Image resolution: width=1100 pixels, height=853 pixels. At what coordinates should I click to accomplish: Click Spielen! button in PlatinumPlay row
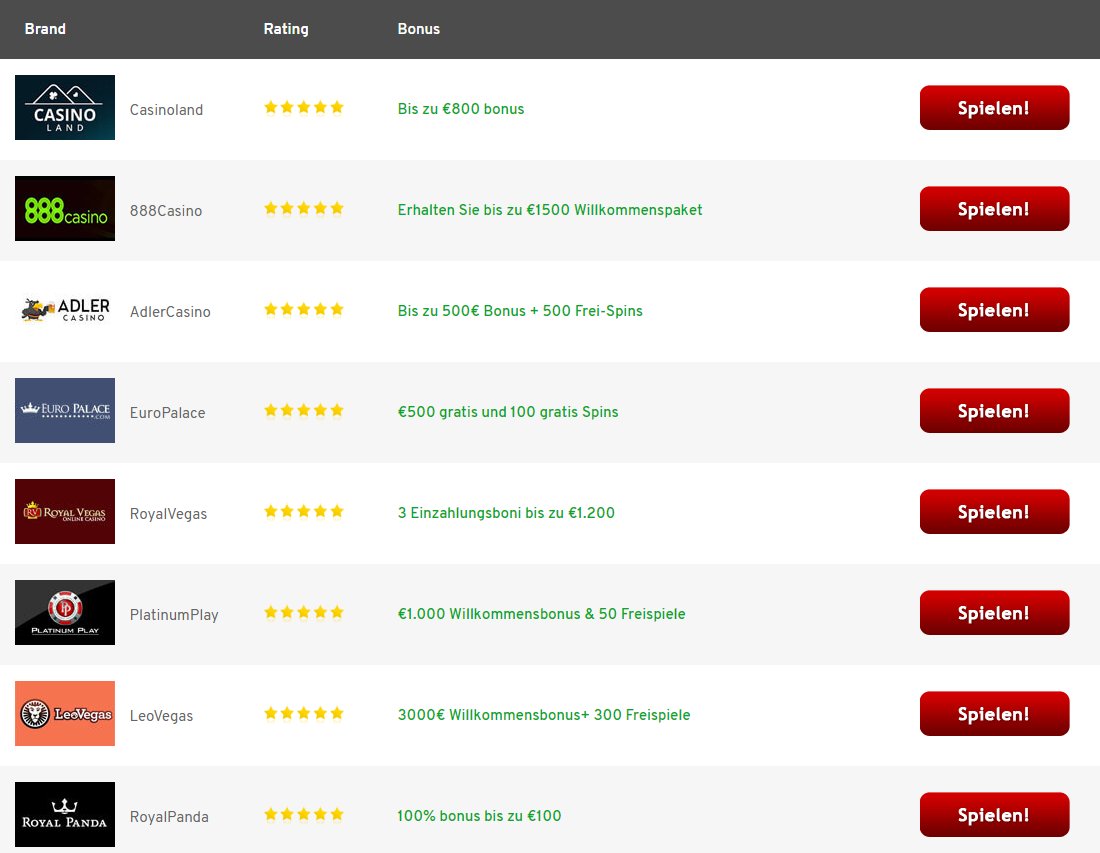click(994, 613)
